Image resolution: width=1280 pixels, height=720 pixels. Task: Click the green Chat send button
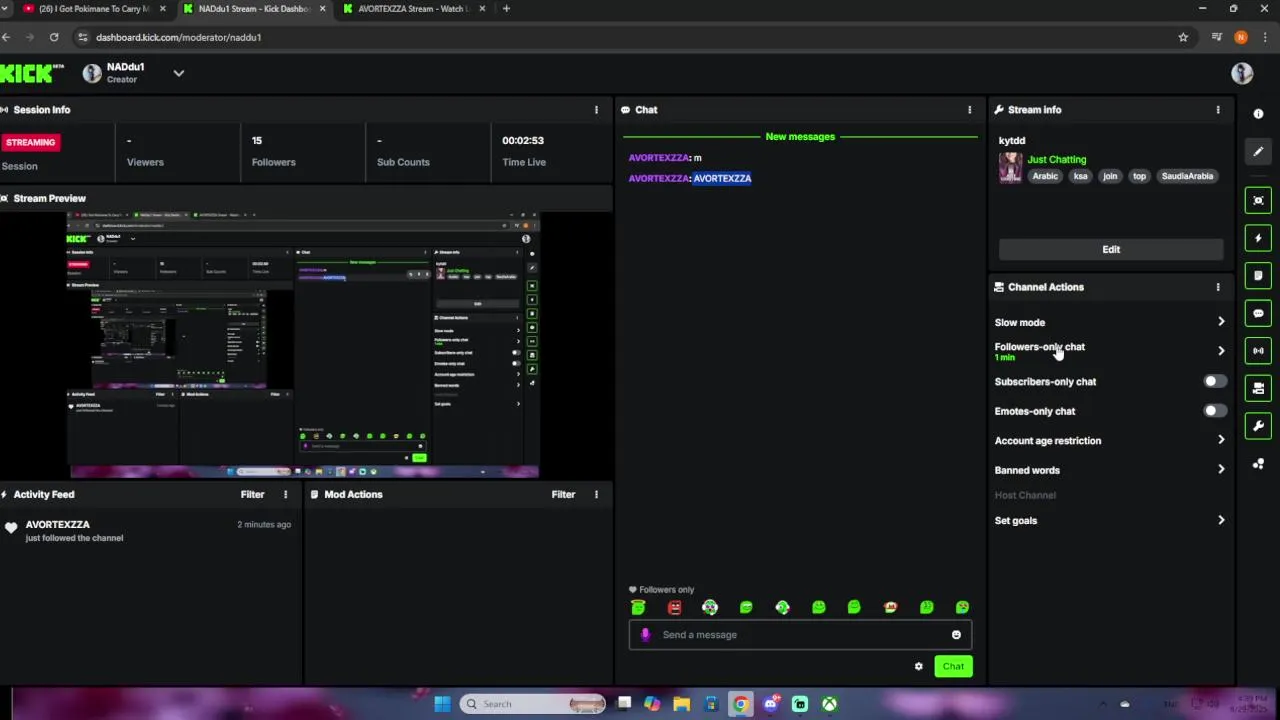click(953, 666)
